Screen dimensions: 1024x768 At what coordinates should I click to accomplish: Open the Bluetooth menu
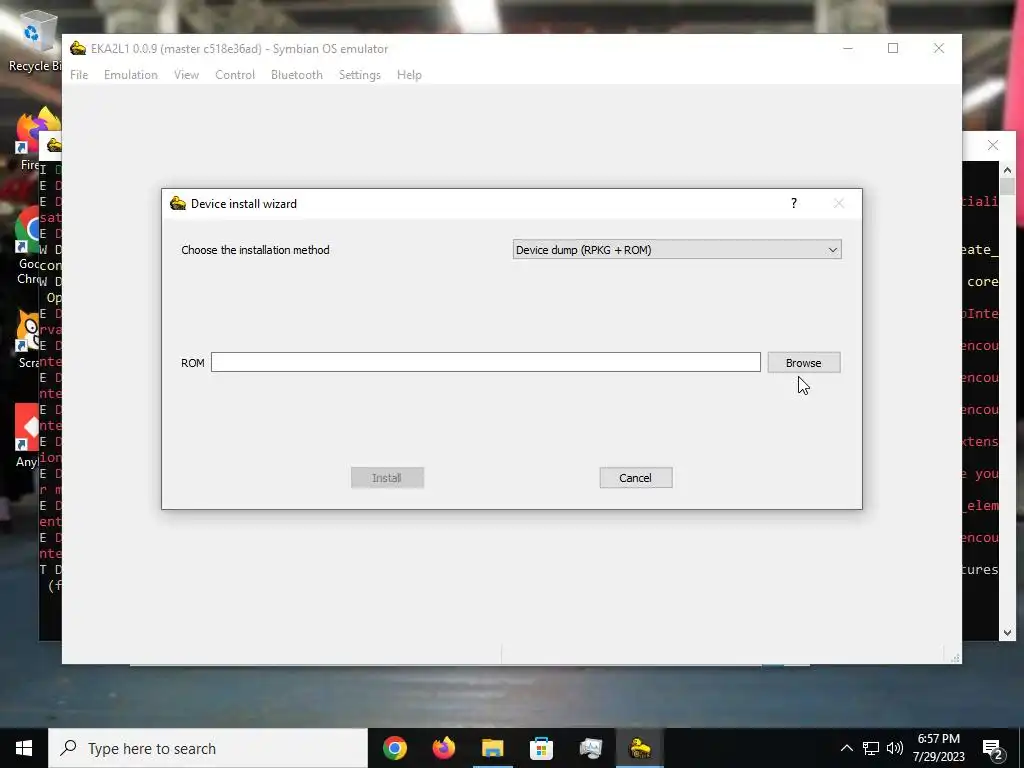coord(296,75)
